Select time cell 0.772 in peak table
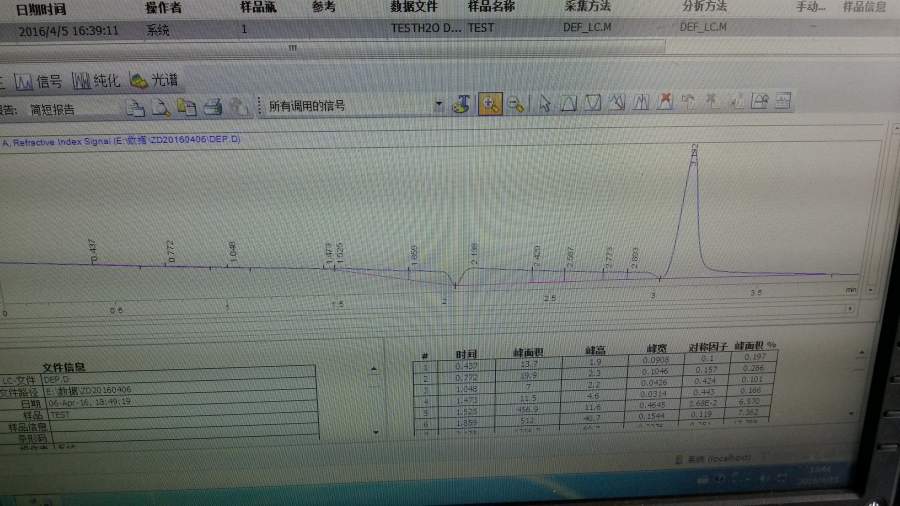The width and height of the screenshot is (900, 506). point(467,378)
